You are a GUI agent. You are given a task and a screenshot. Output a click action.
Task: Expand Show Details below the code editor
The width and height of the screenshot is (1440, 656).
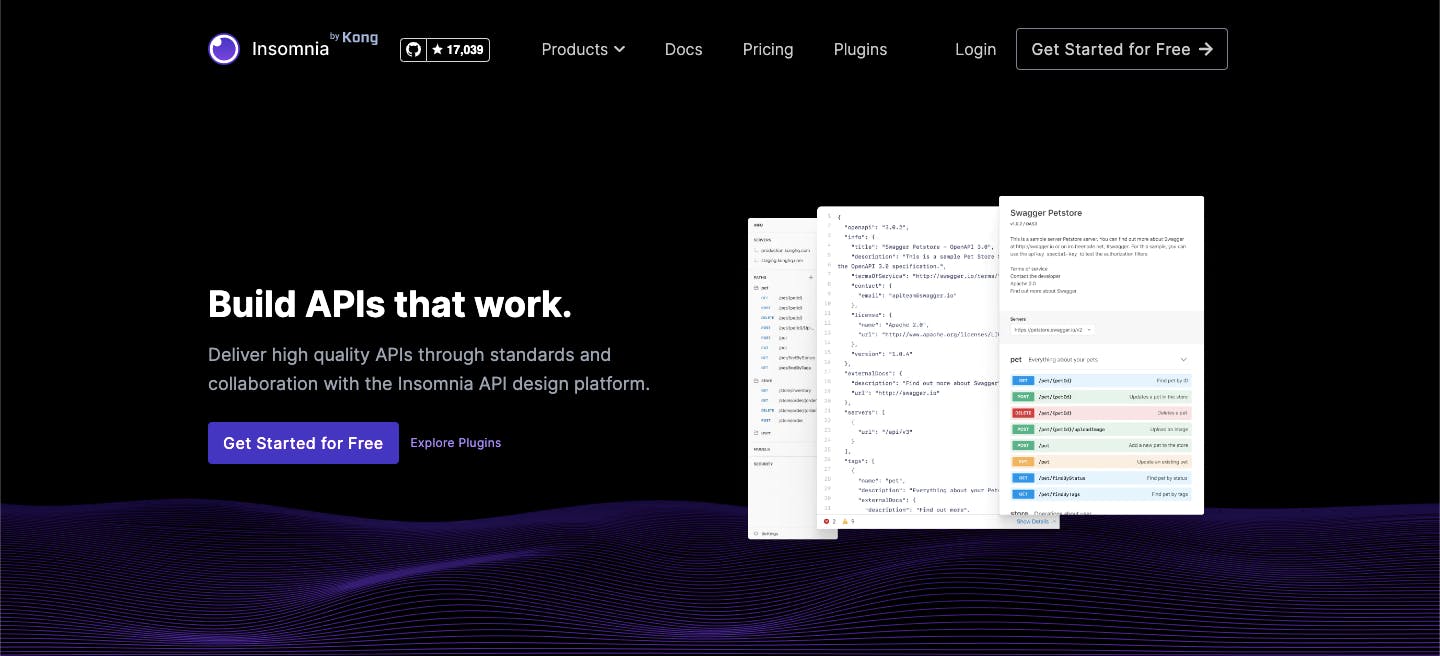click(x=1034, y=521)
